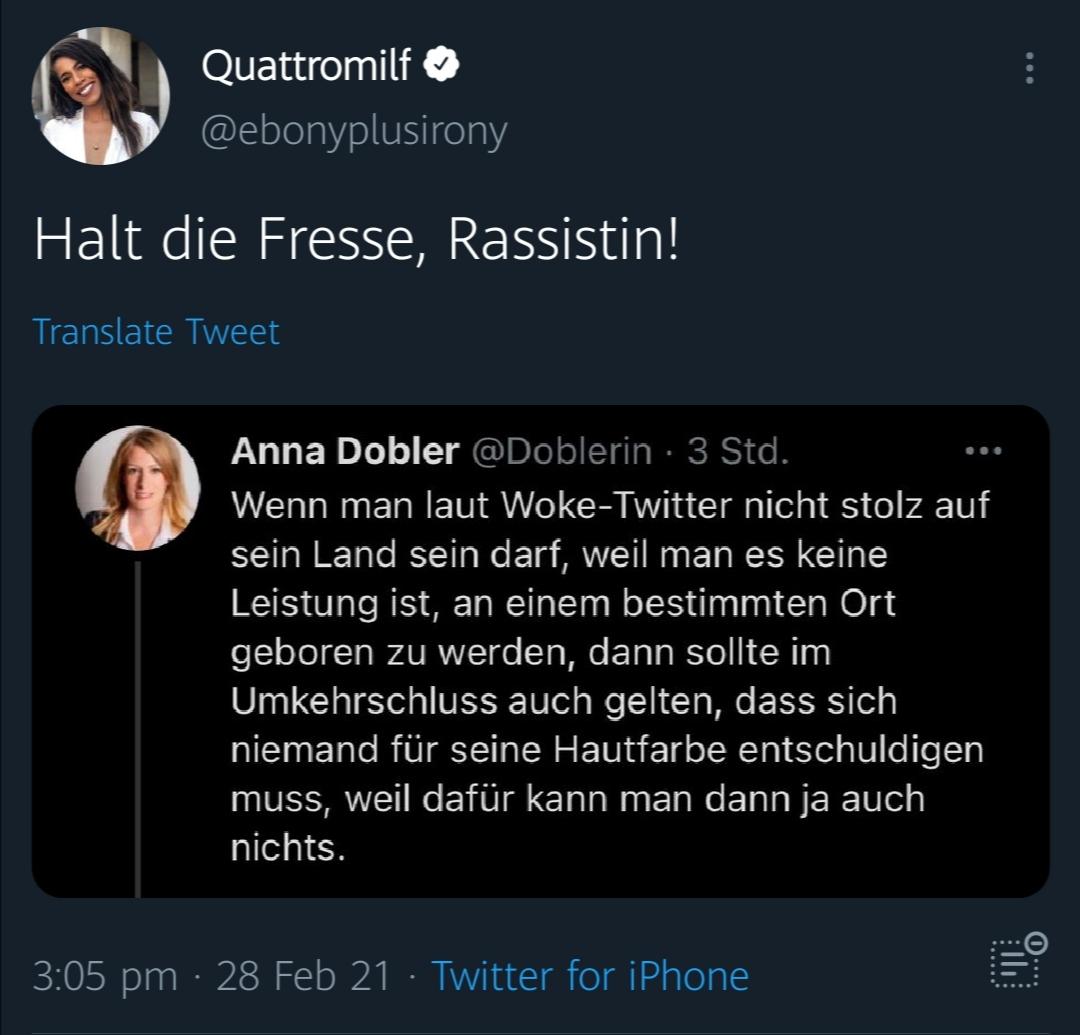The image size is (1080, 1035).
Task: Open the tweet options three-dot menu
Action: (x=1029, y=67)
